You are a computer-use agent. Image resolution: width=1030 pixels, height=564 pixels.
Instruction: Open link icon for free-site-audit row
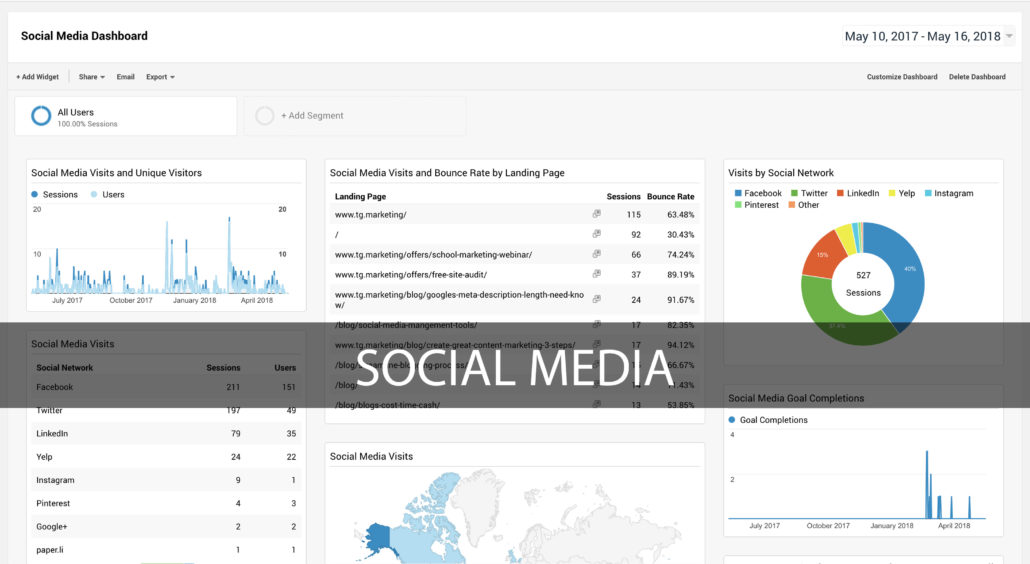tap(596, 274)
